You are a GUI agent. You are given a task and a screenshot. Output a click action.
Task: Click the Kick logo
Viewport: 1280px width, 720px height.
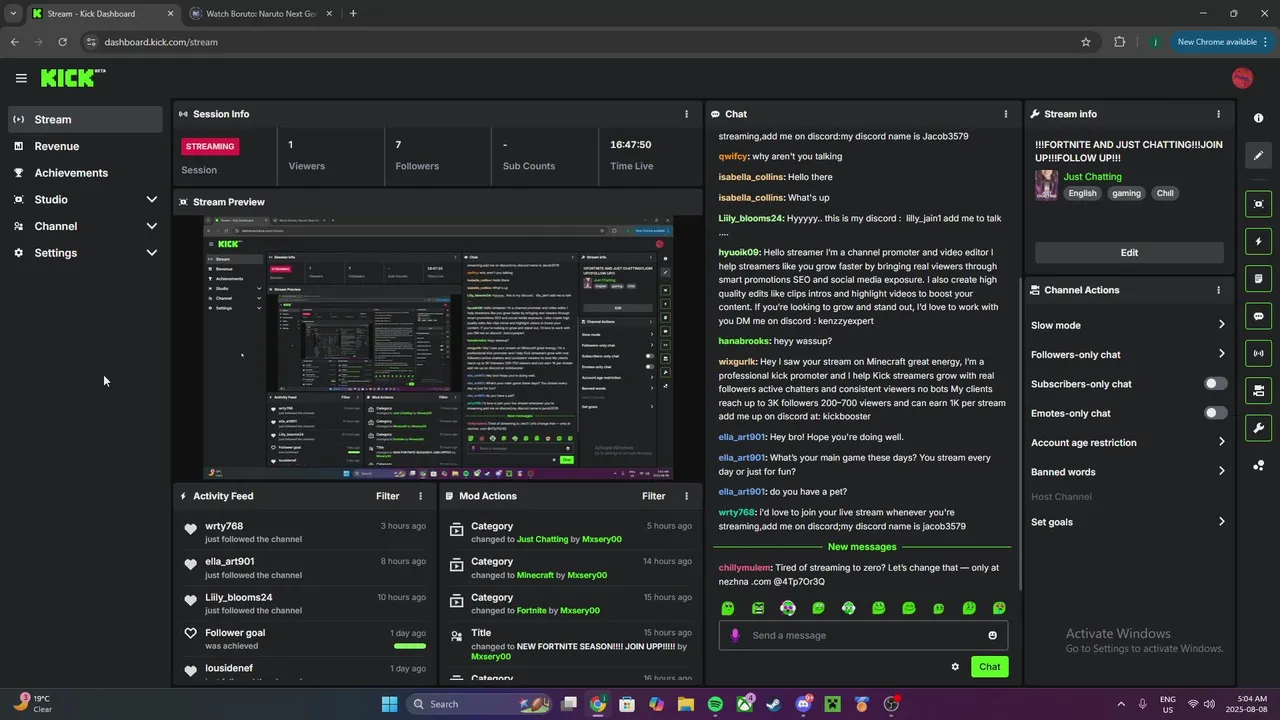click(x=73, y=78)
